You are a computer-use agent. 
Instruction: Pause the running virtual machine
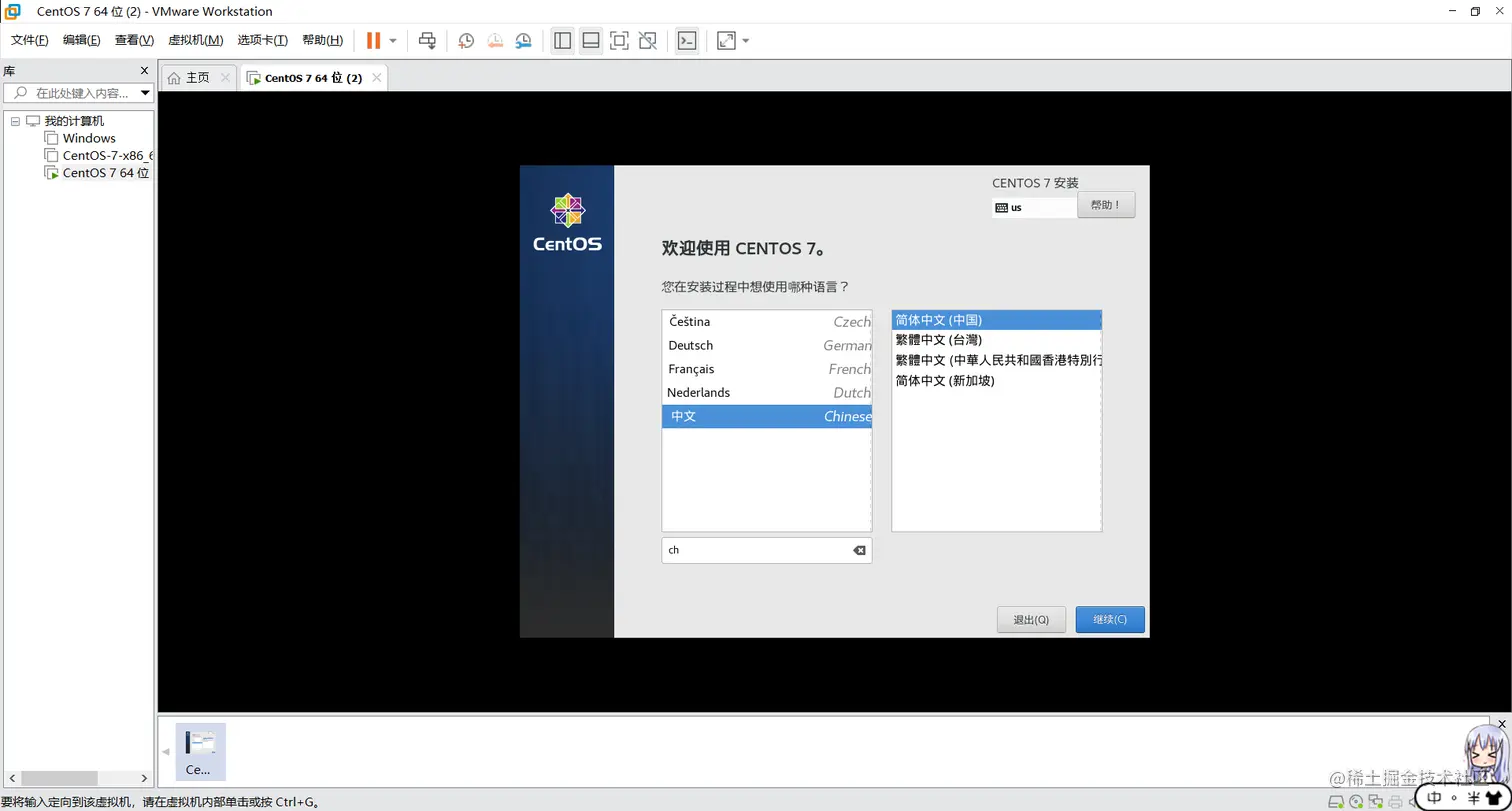coord(373,41)
